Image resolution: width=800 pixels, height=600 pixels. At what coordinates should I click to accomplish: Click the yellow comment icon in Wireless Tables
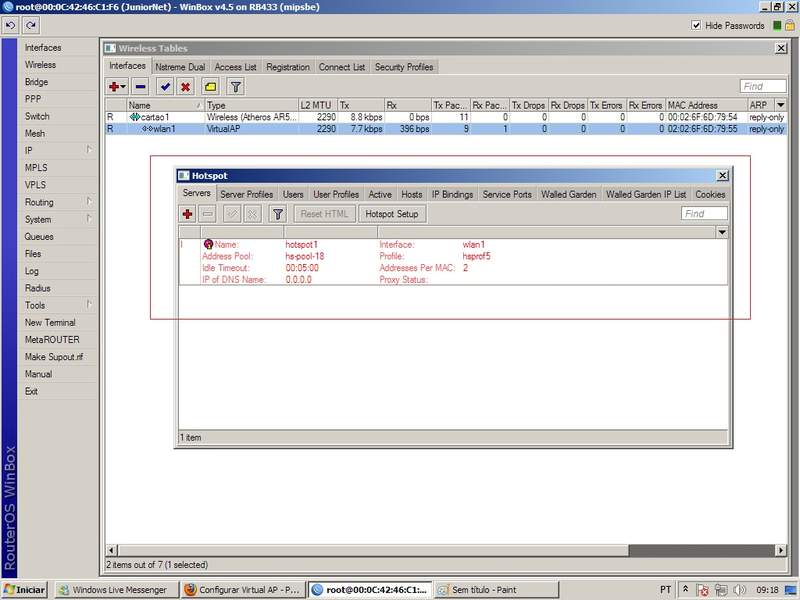tap(210, 87)
